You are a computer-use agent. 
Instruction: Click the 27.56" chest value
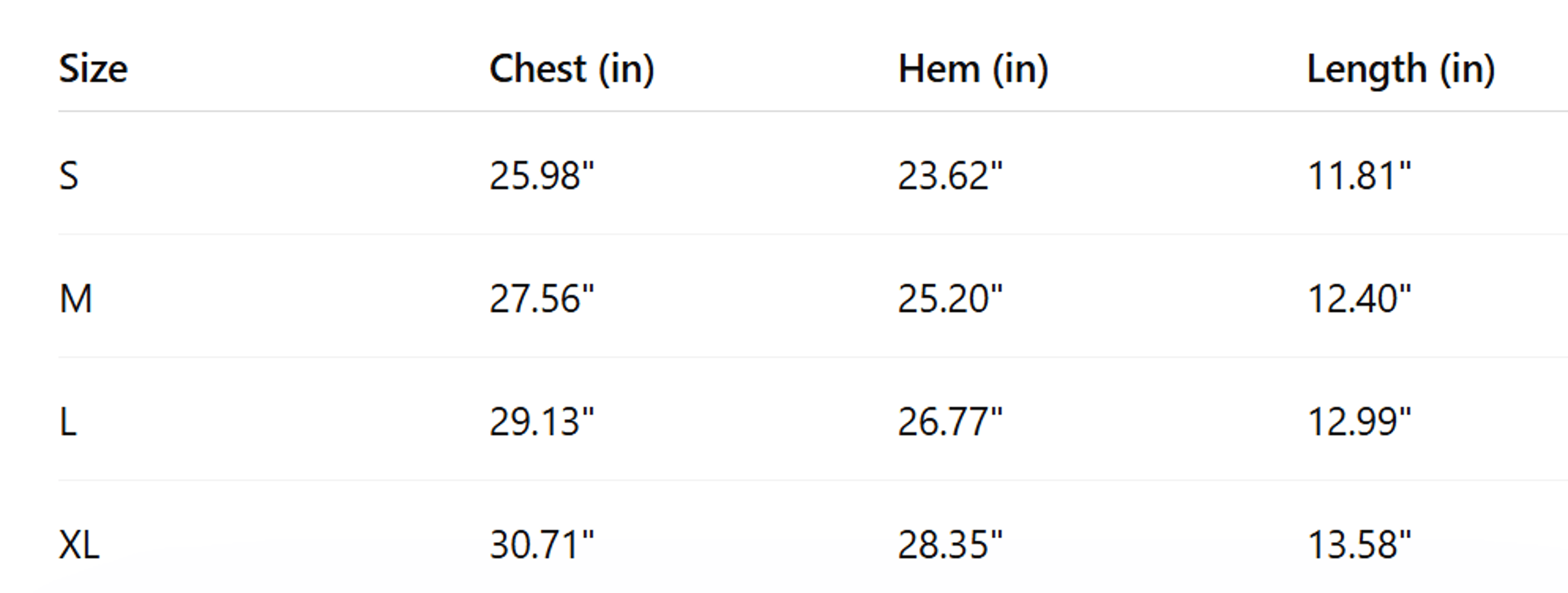541,299
